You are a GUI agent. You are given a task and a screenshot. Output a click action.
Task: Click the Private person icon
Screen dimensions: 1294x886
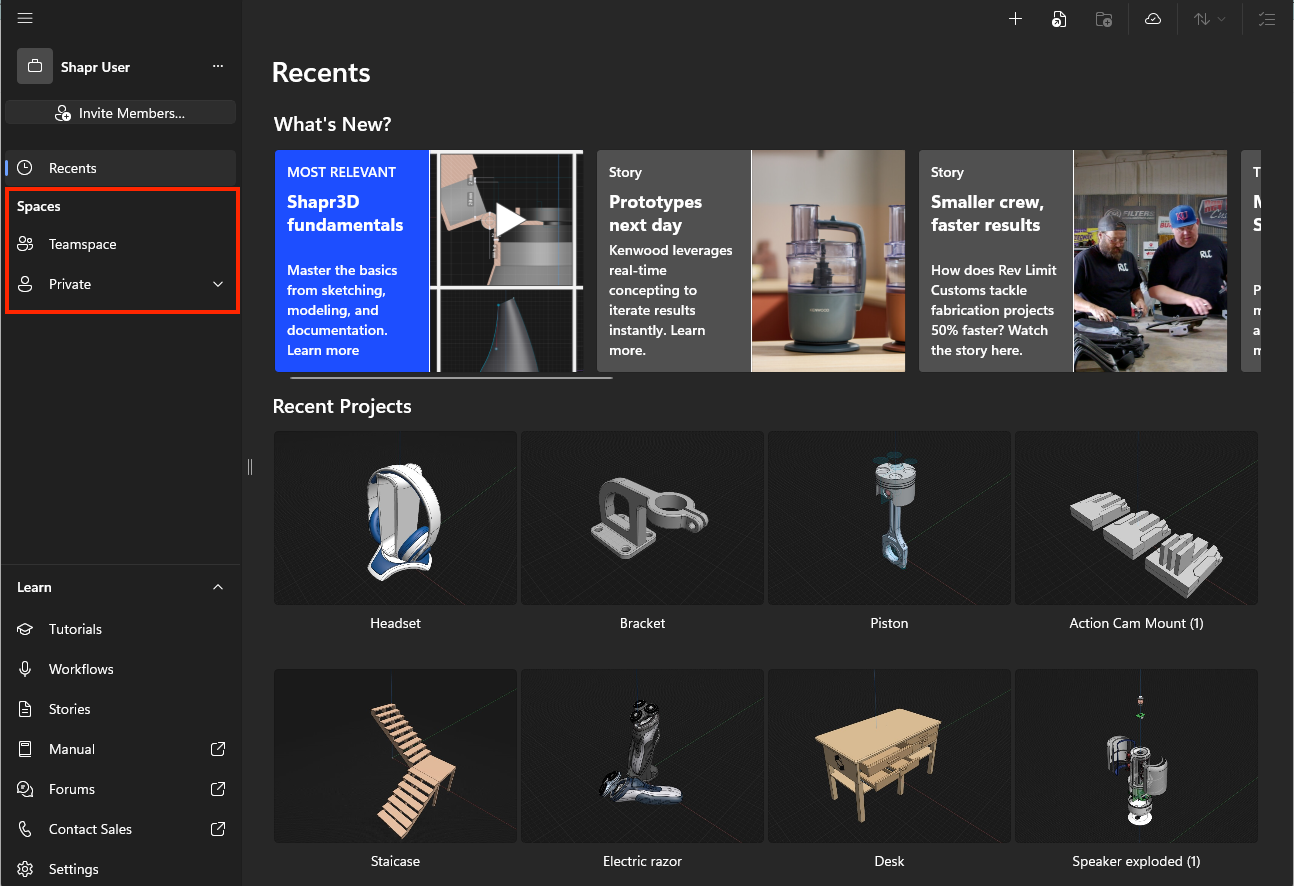[x=26, y=284]
